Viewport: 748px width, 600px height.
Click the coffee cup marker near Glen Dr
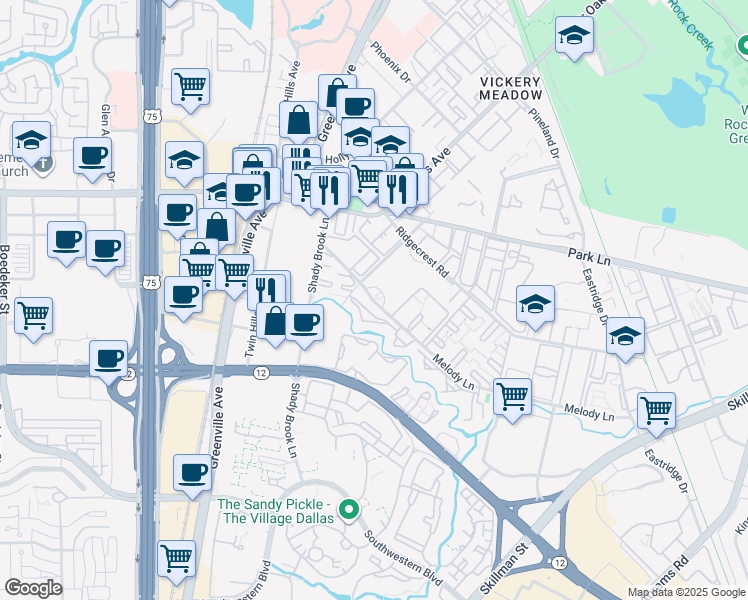[x=92, y=156]
